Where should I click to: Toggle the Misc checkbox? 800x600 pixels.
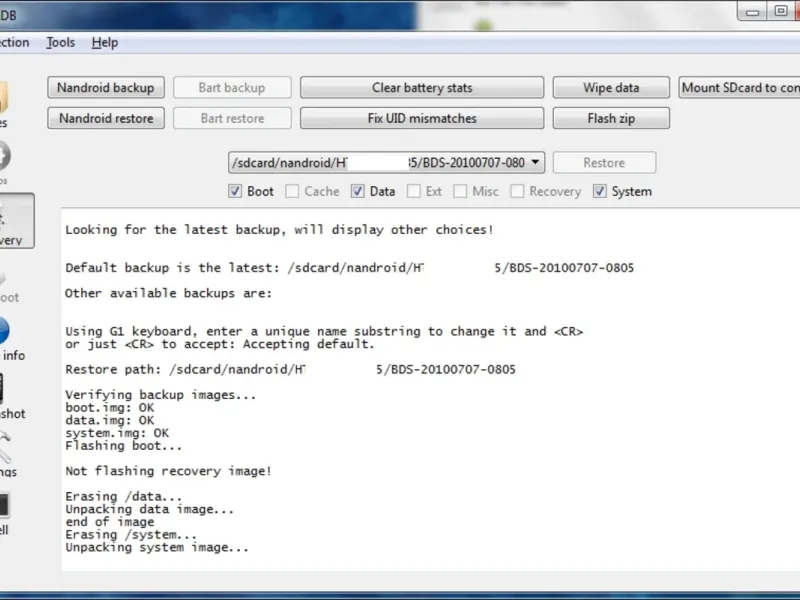460,191
